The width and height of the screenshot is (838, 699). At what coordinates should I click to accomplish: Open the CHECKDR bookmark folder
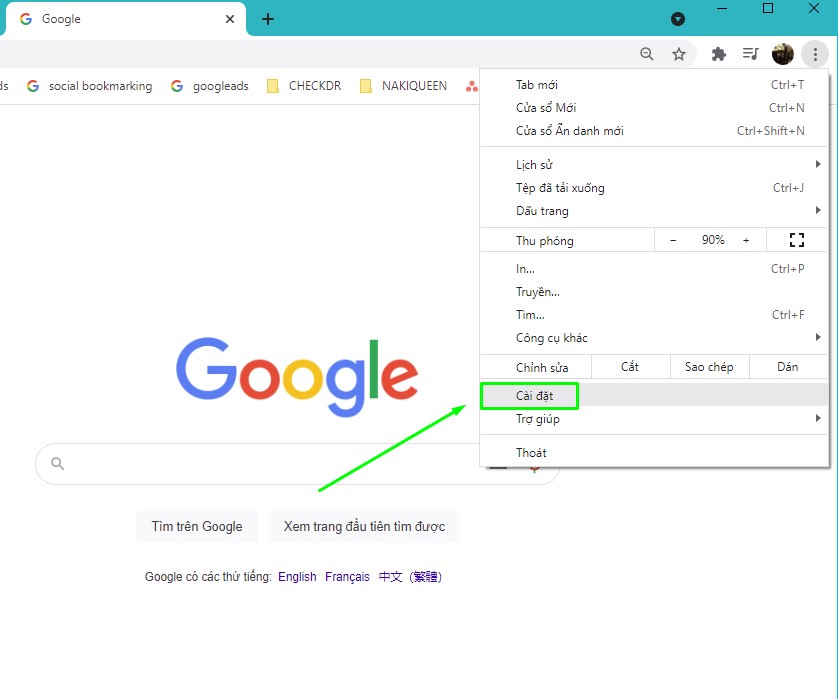click(304, 86)
